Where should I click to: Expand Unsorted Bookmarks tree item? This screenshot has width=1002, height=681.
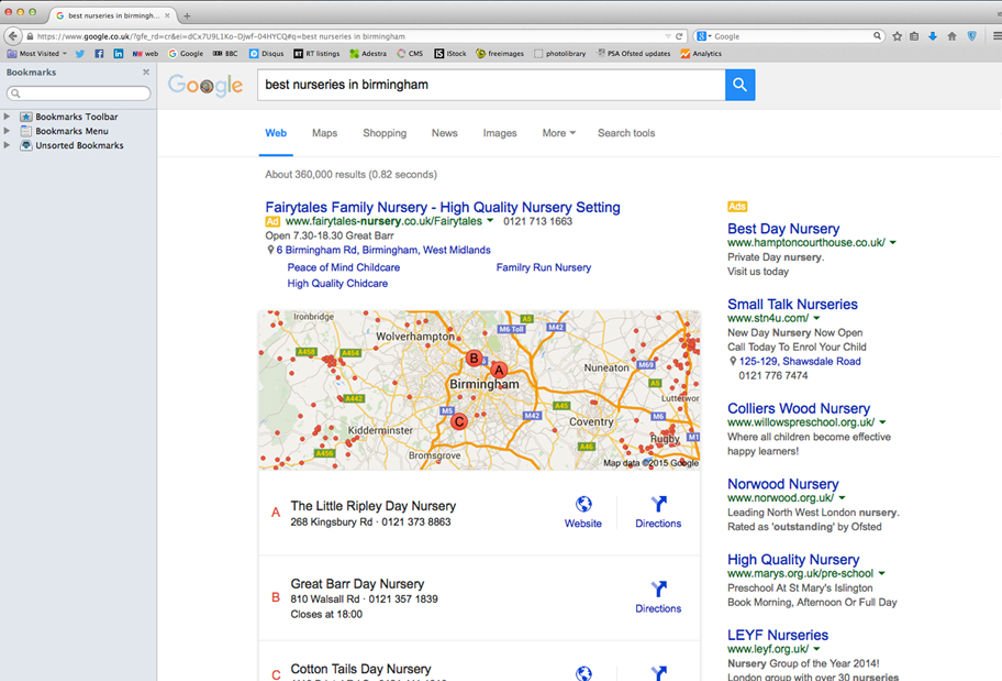[x=6, y=145]
